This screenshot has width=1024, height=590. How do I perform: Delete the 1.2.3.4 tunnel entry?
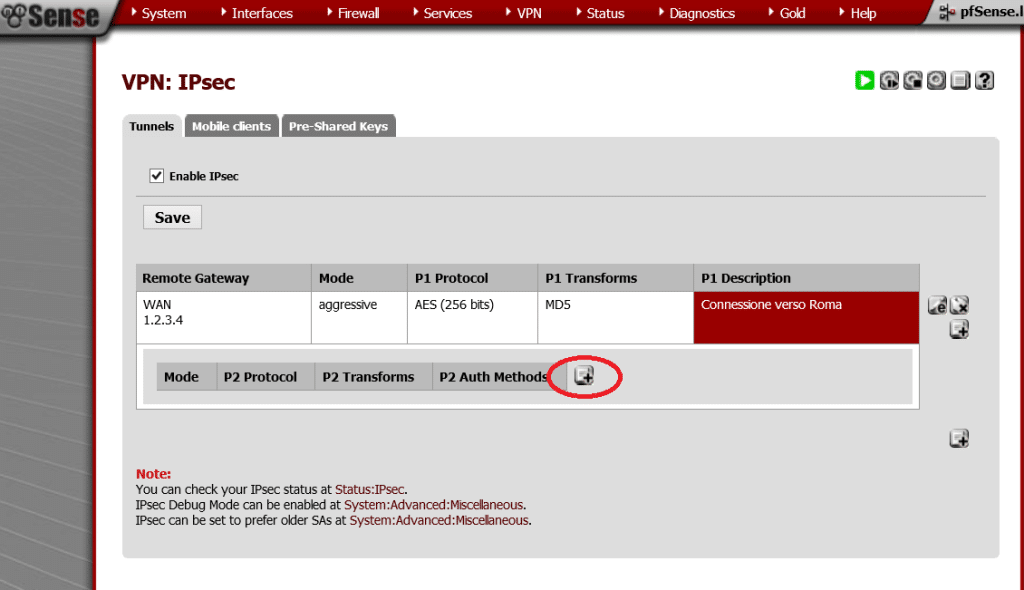click(x=959, y=306)
